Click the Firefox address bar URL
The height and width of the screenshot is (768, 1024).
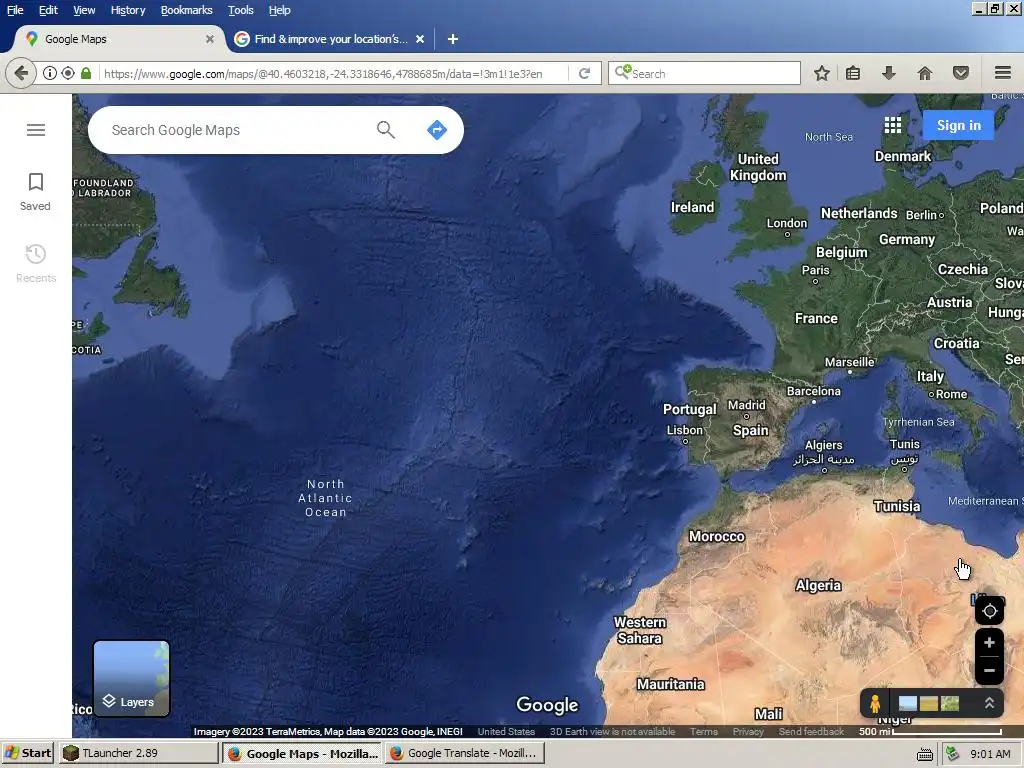[x=323, y=74]
